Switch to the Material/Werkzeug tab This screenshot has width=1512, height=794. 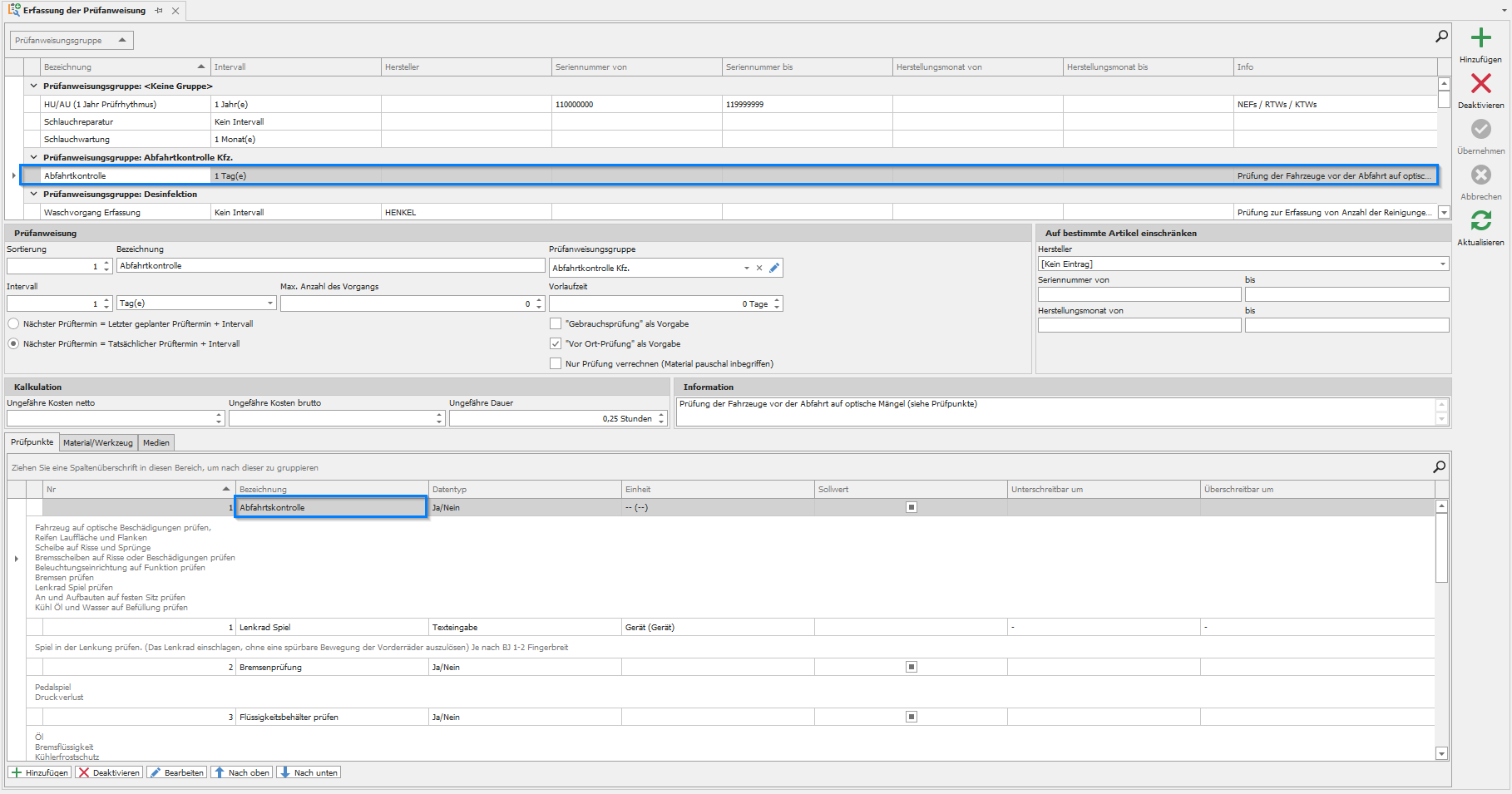point(97,443)
